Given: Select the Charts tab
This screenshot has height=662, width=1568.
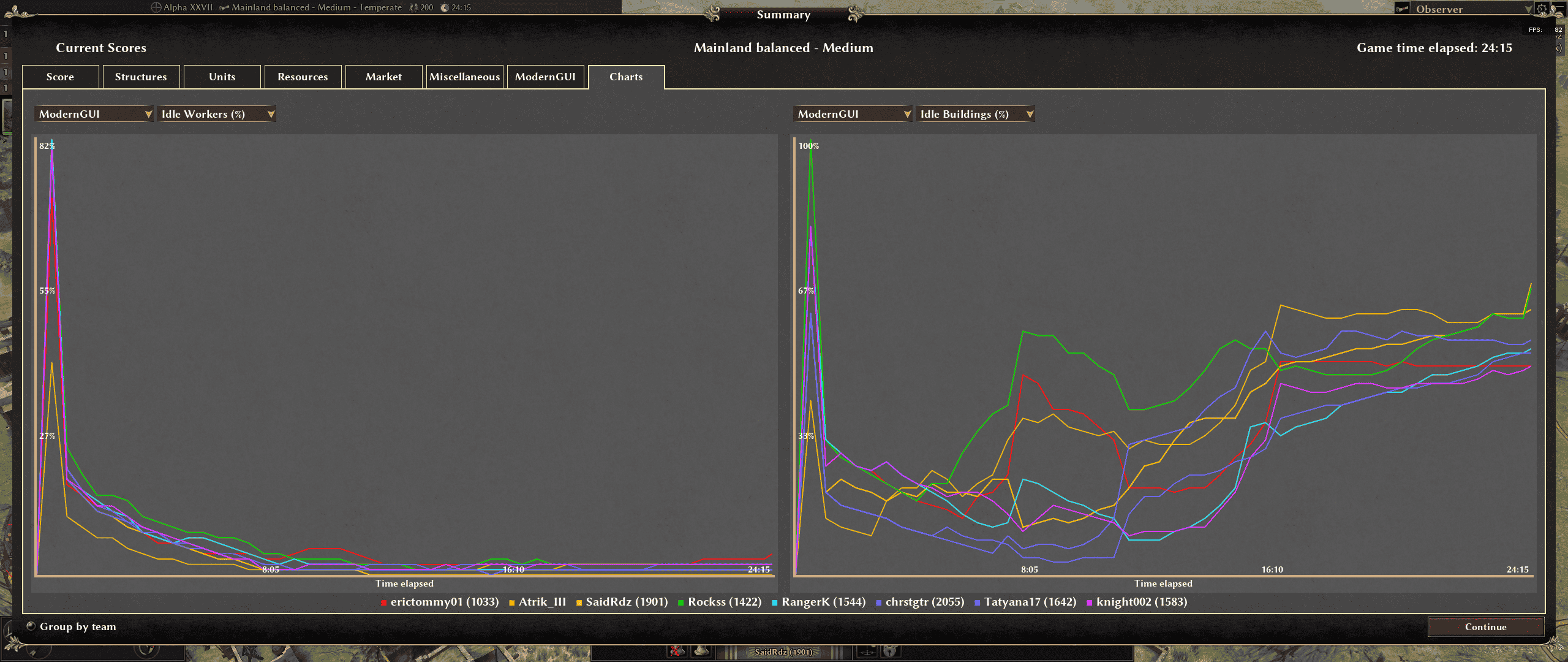Looking at the screenshot, I should (x=626, y=77).
